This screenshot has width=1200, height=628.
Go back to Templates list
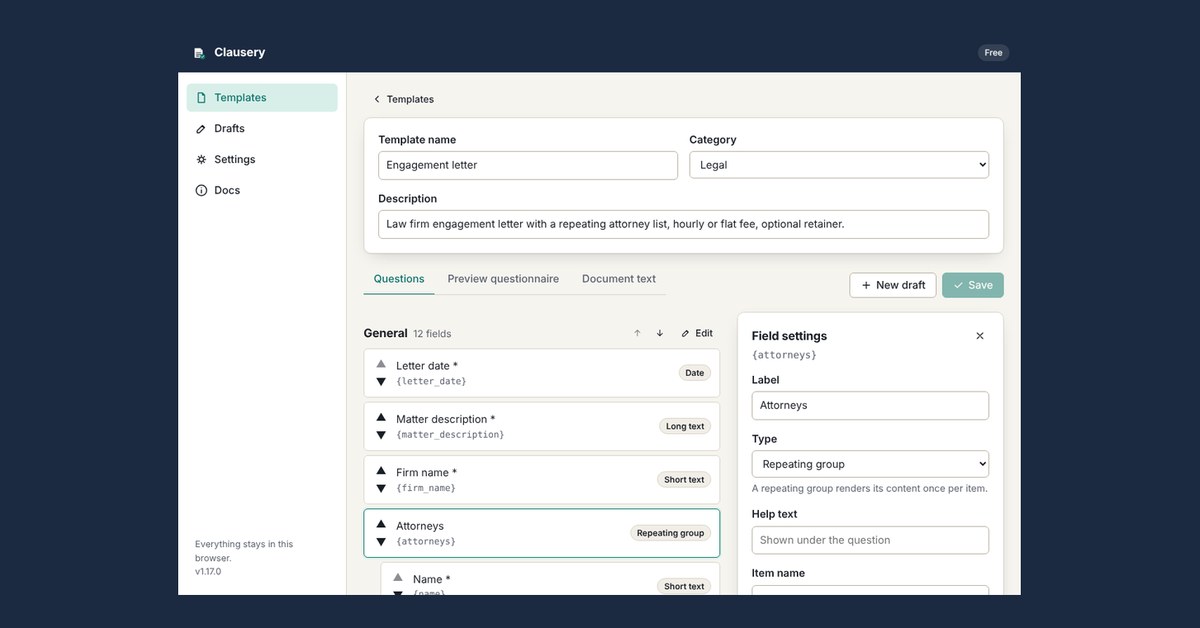[x=404, y=99]
